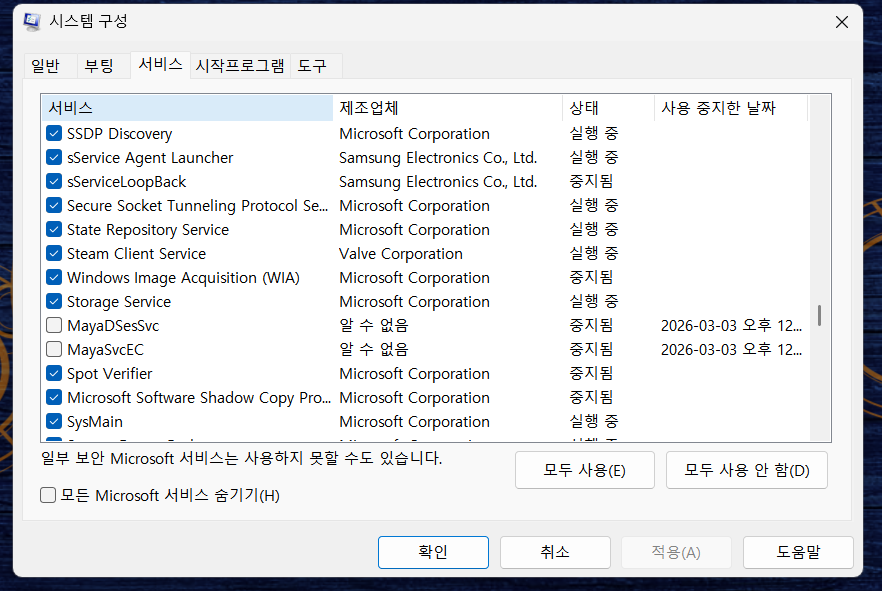
Task: Click the 모두 사용(E) button
Action: tap(584, 470)
